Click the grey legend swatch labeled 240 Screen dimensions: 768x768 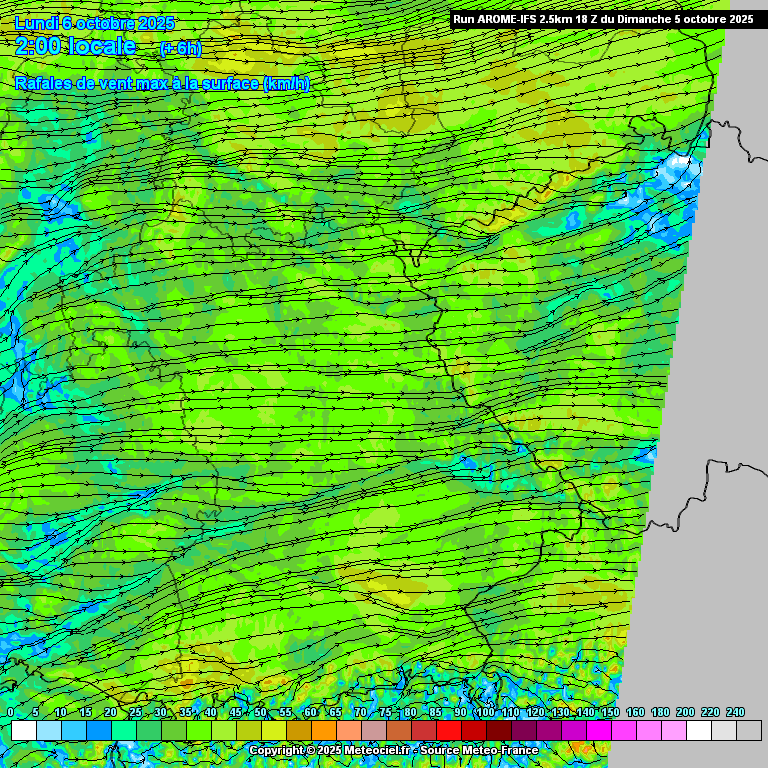(748, 731)
